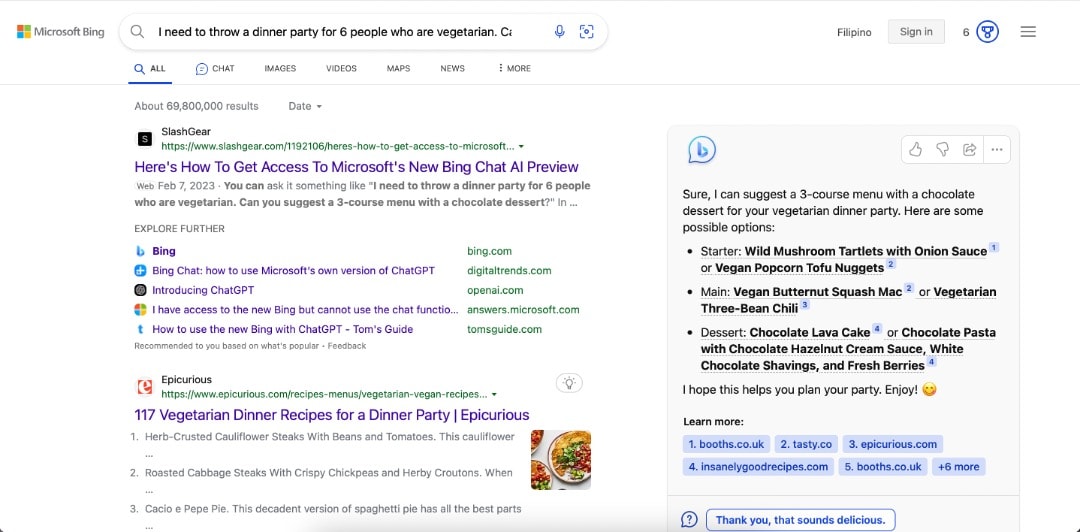Image resolution: width=1080 pixels, height=532 pixels.
Task: Click the Sign in button
Action: [x=916, y=32]
